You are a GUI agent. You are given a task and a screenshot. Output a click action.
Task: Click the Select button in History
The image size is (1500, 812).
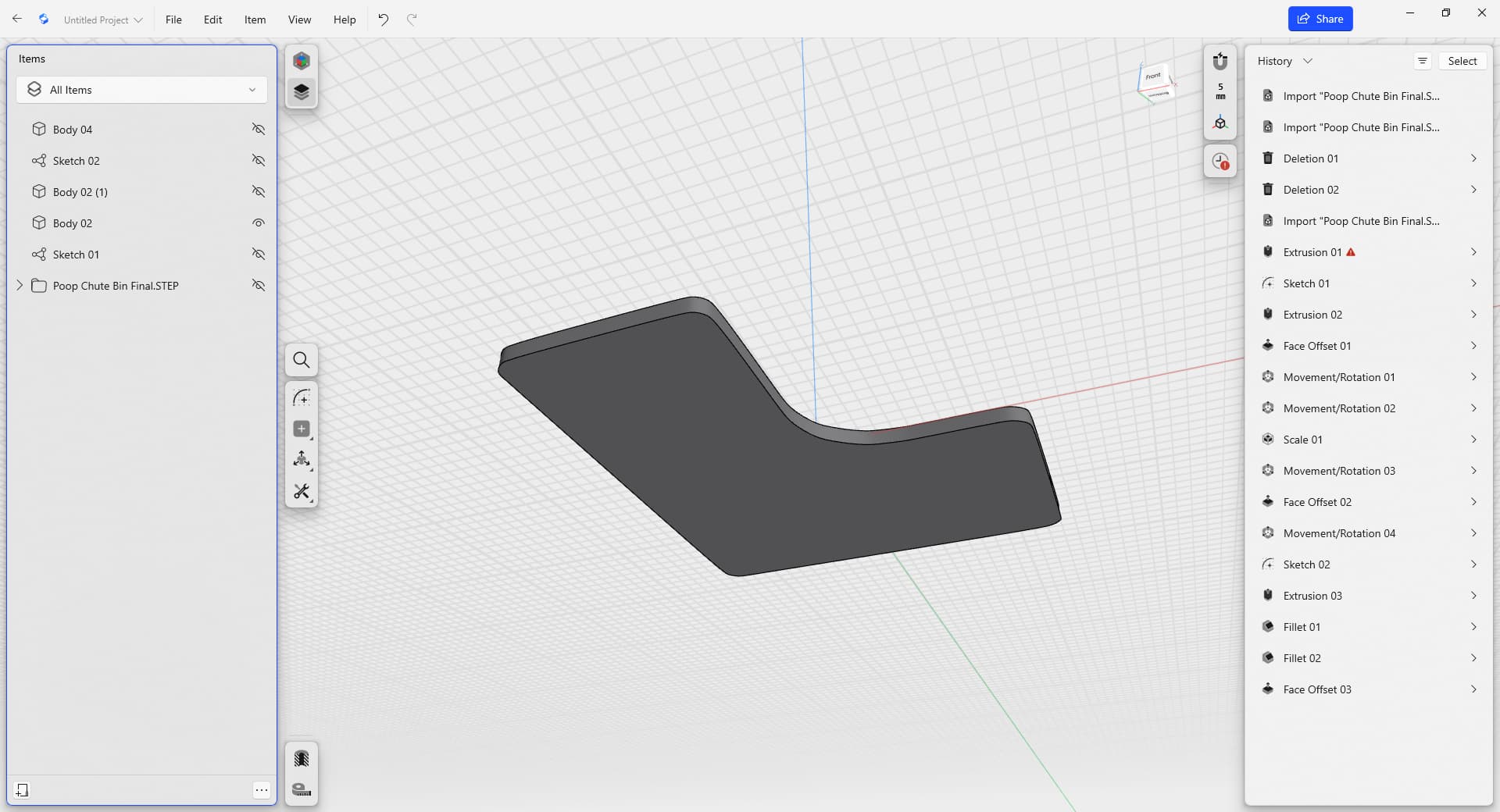1462,61
